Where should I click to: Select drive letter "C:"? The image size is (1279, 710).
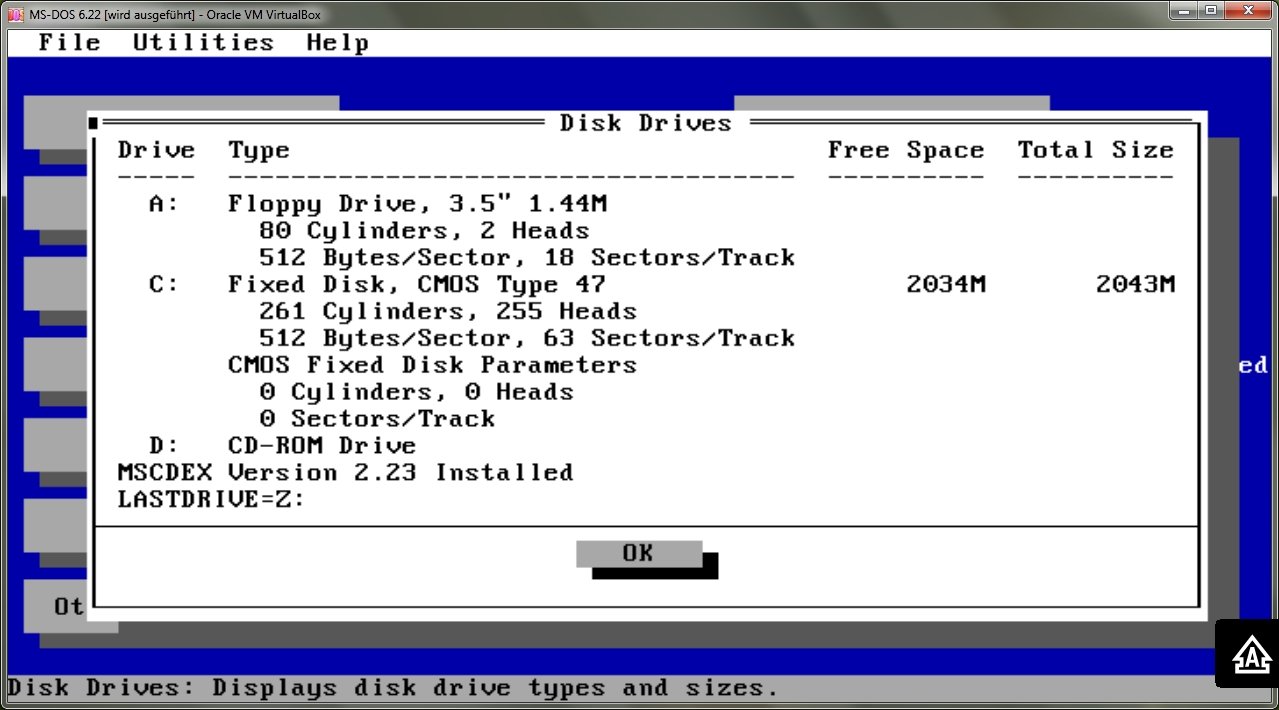(164, 285)
